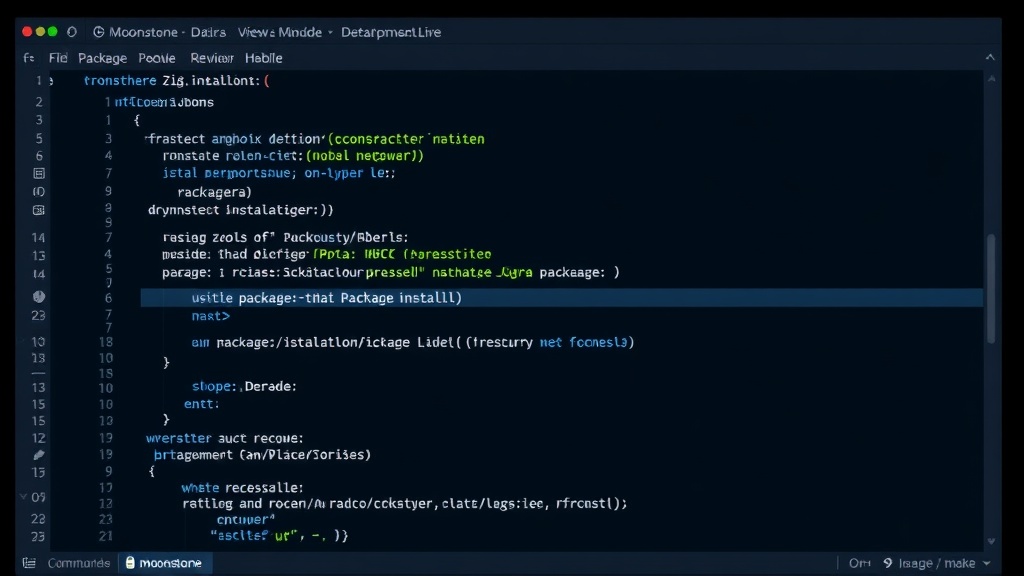The image size is (1024, 576).
Task: Select Detarpmenl Live in the title bar
Action: coord(391,32)
